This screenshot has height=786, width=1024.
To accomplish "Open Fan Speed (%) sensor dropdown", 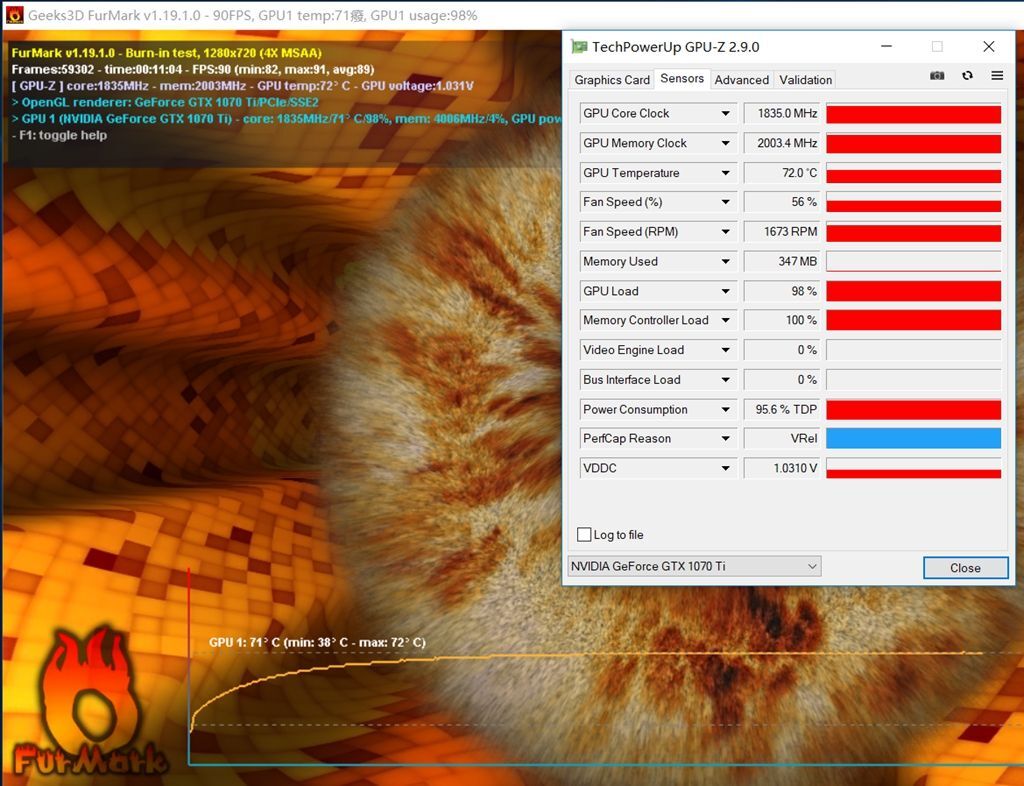I will click(x=726, y=202).
